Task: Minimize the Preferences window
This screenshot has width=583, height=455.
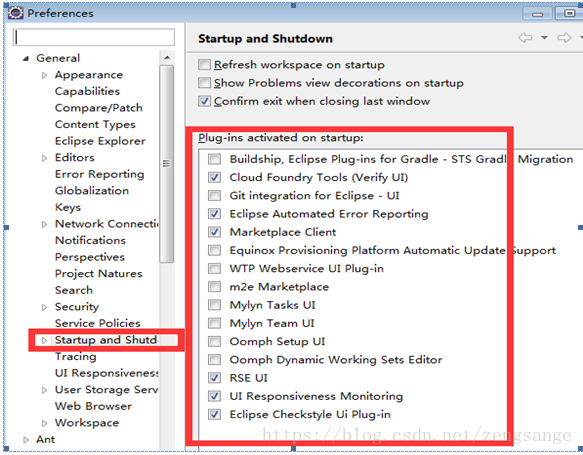Action: coord(537,14)
